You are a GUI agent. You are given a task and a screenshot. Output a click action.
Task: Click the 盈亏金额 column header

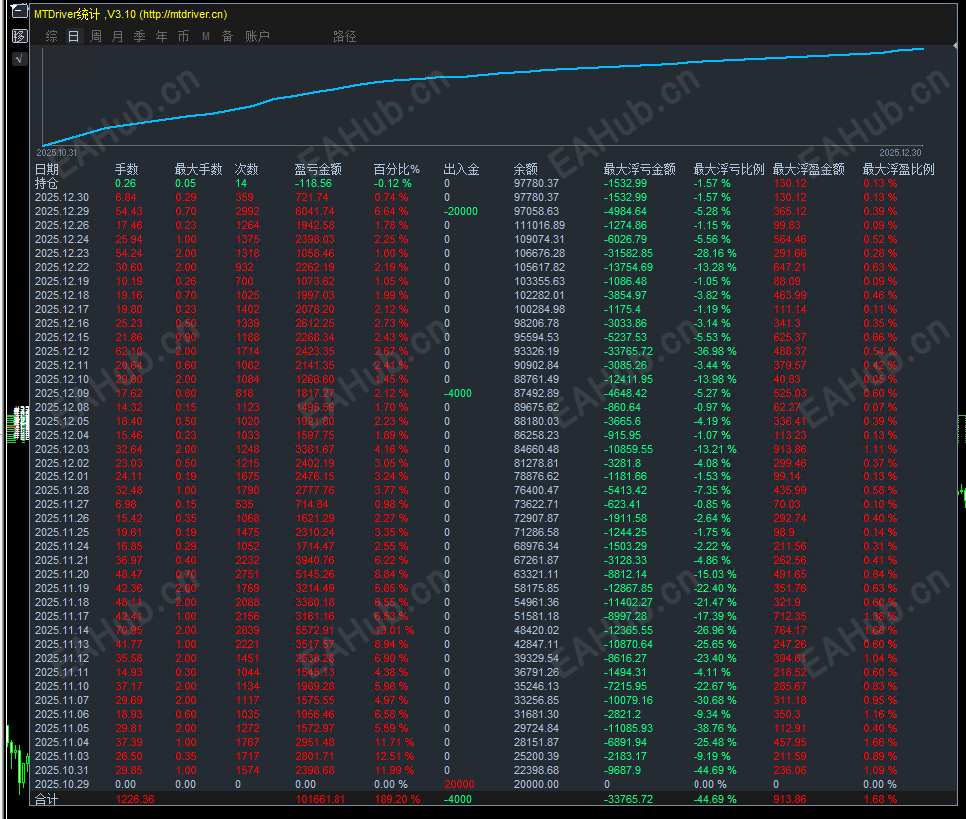318,169
